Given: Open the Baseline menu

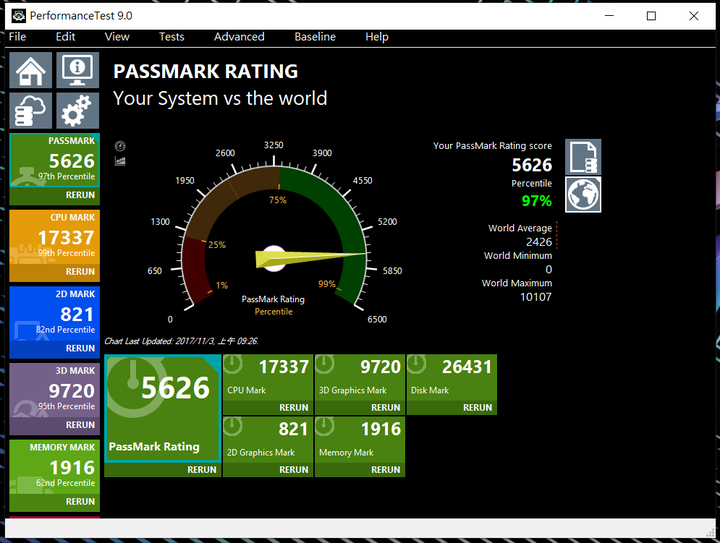Looking at the screenshot, I should point(315,37).
